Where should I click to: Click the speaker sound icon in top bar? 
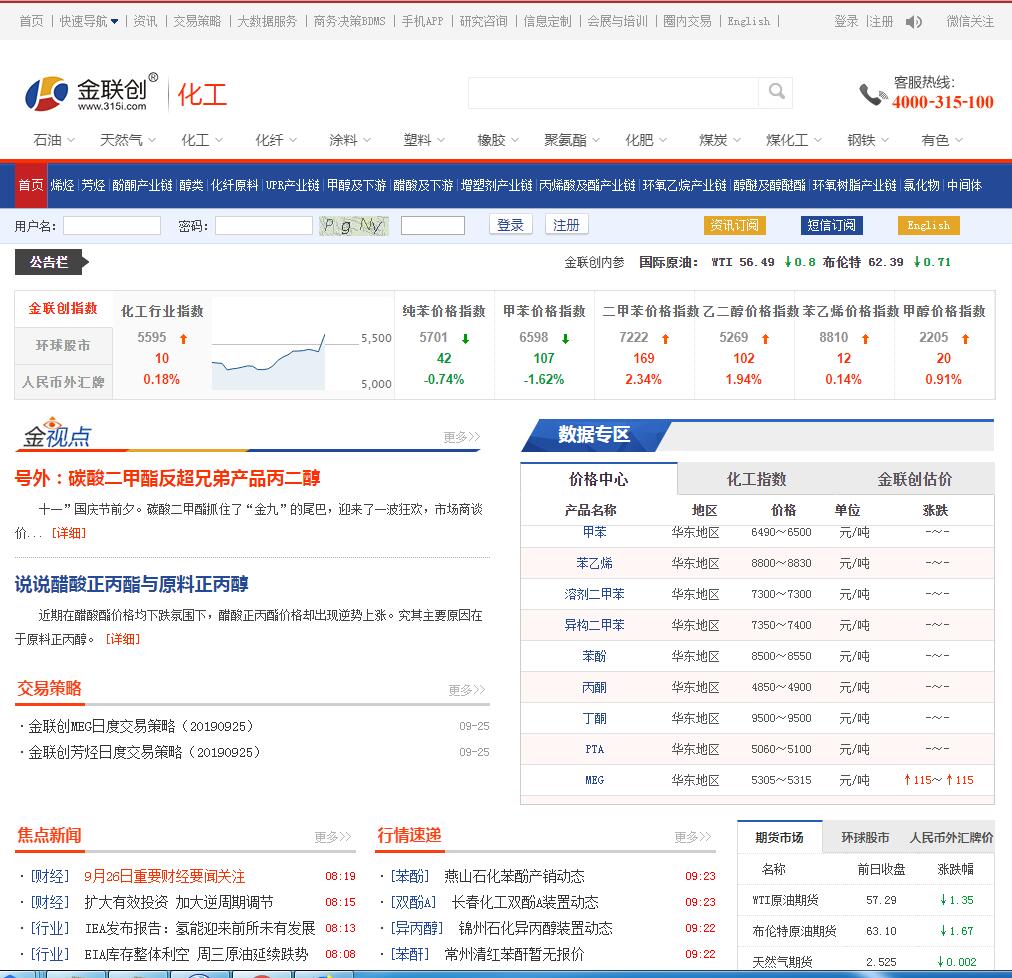pyautogui.click(x=913, y=22)
